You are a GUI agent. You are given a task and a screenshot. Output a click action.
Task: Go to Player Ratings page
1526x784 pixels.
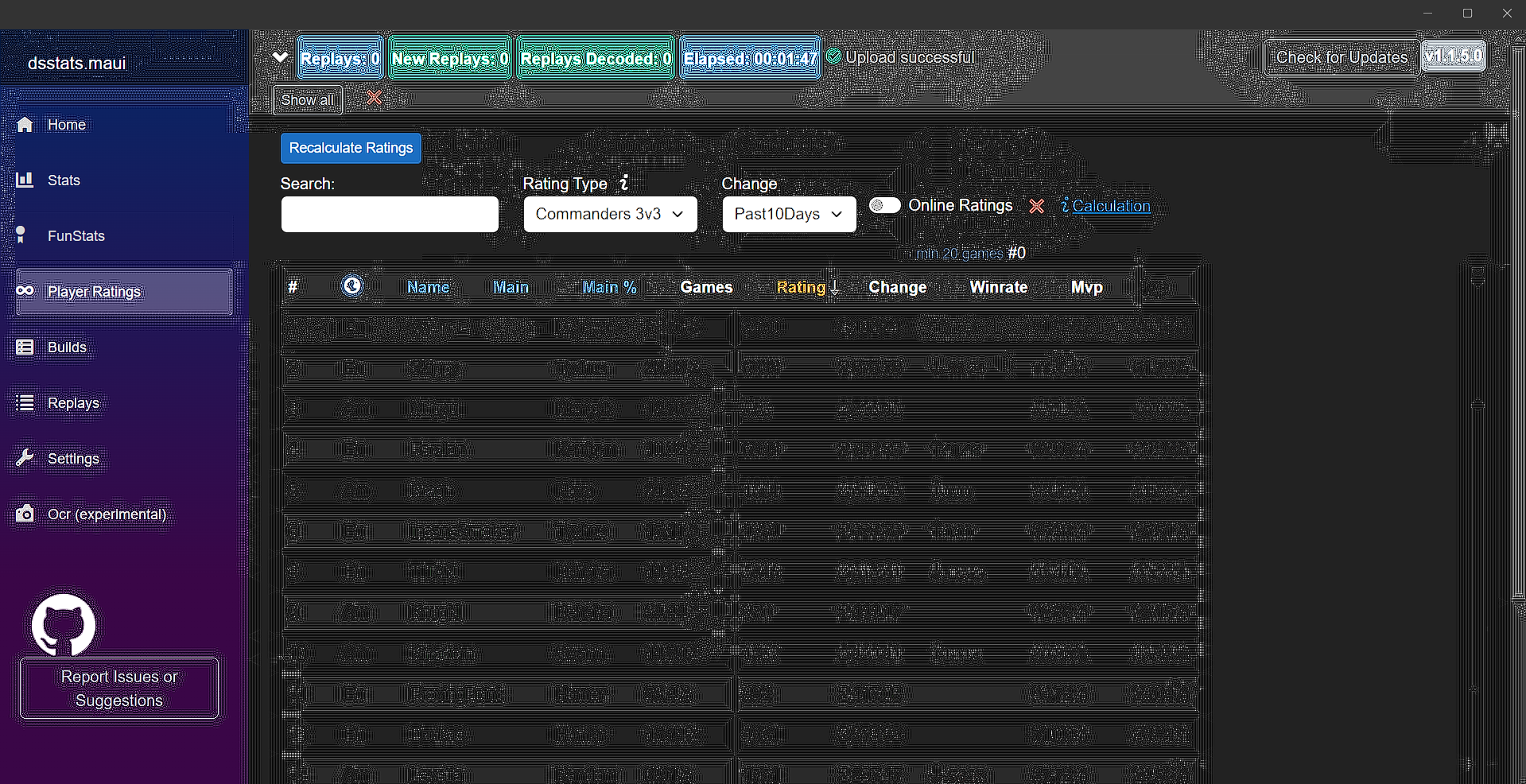(125, 292)
